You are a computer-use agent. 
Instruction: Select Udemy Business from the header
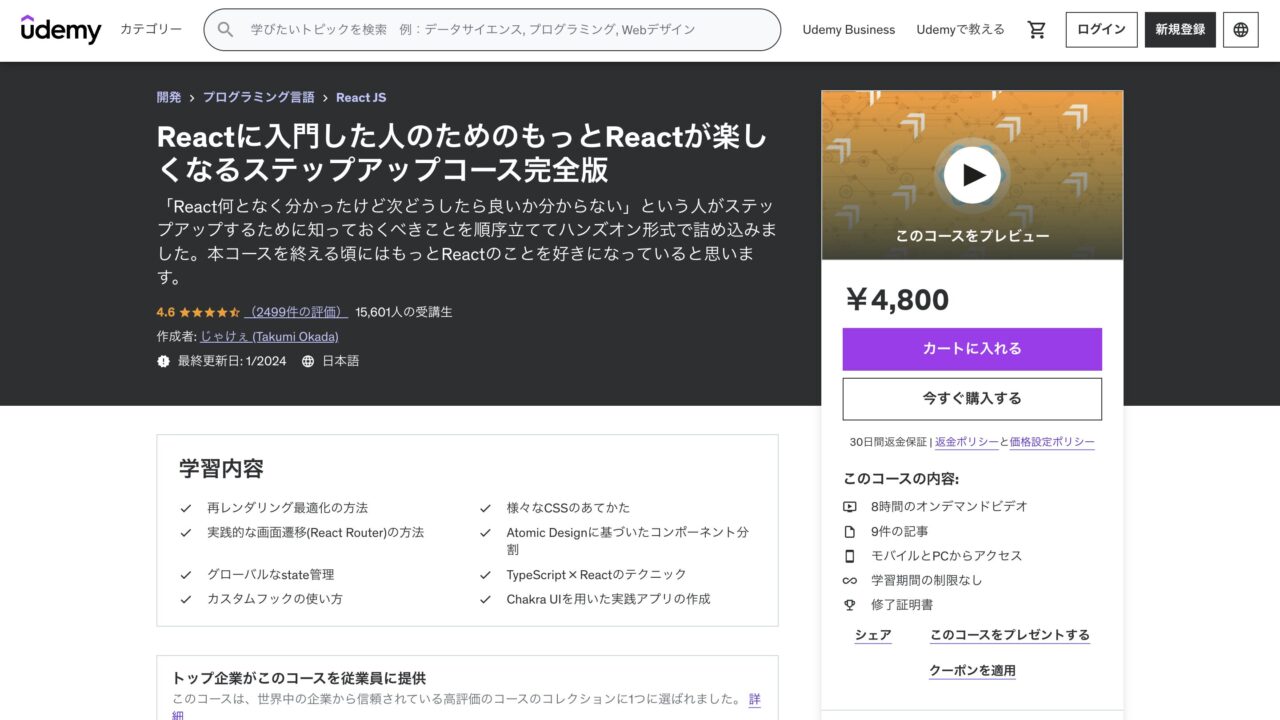click(x=848, y=29)
